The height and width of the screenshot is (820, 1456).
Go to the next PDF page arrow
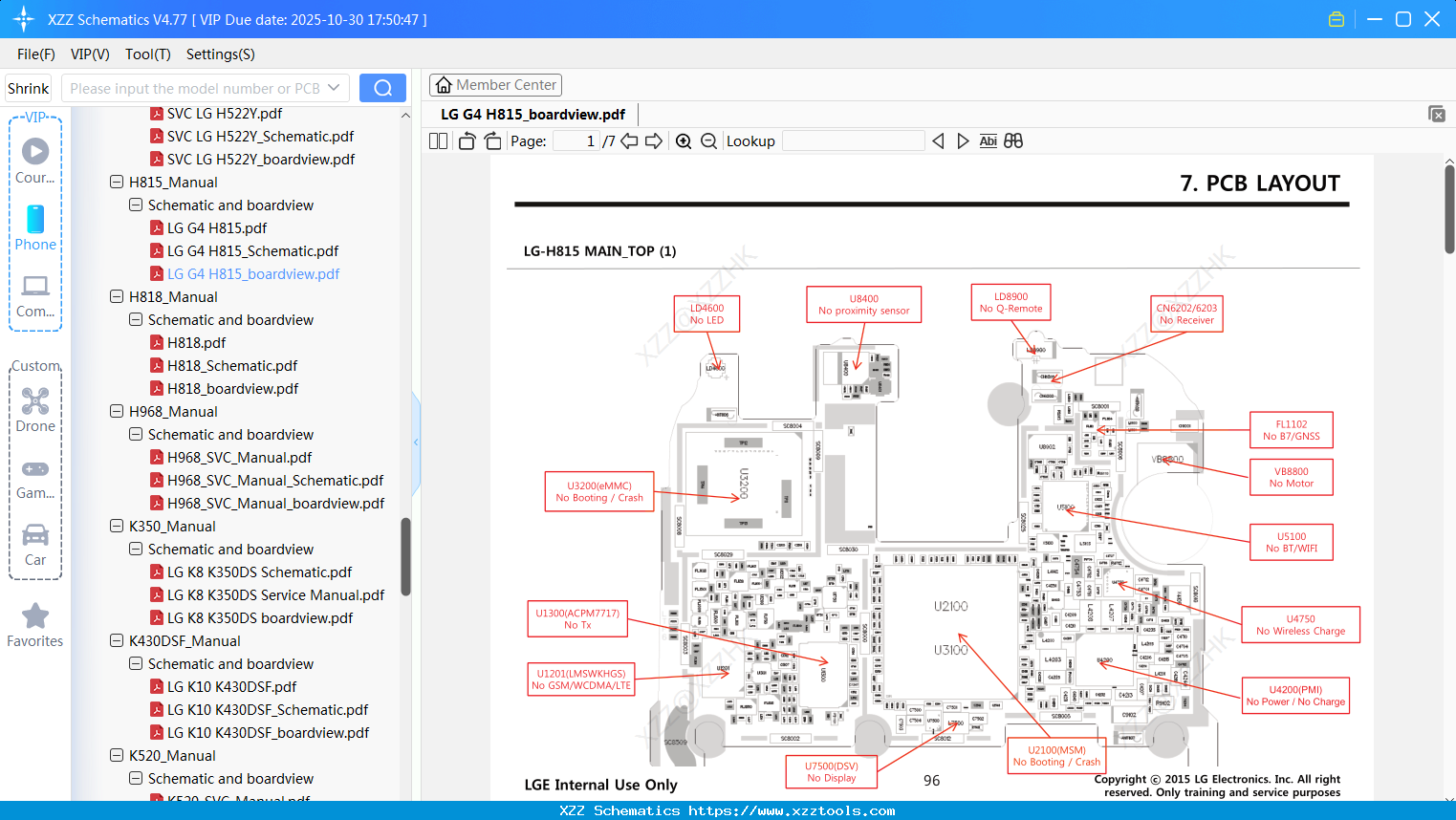click(x=654, y=141)
